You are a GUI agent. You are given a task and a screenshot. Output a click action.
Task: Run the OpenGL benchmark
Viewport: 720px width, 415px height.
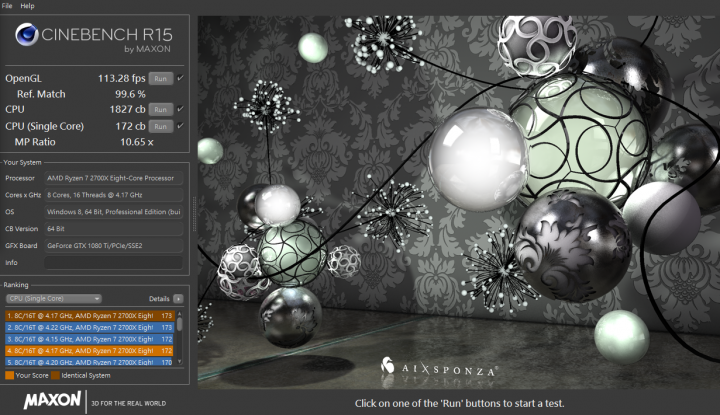[161, 79]
